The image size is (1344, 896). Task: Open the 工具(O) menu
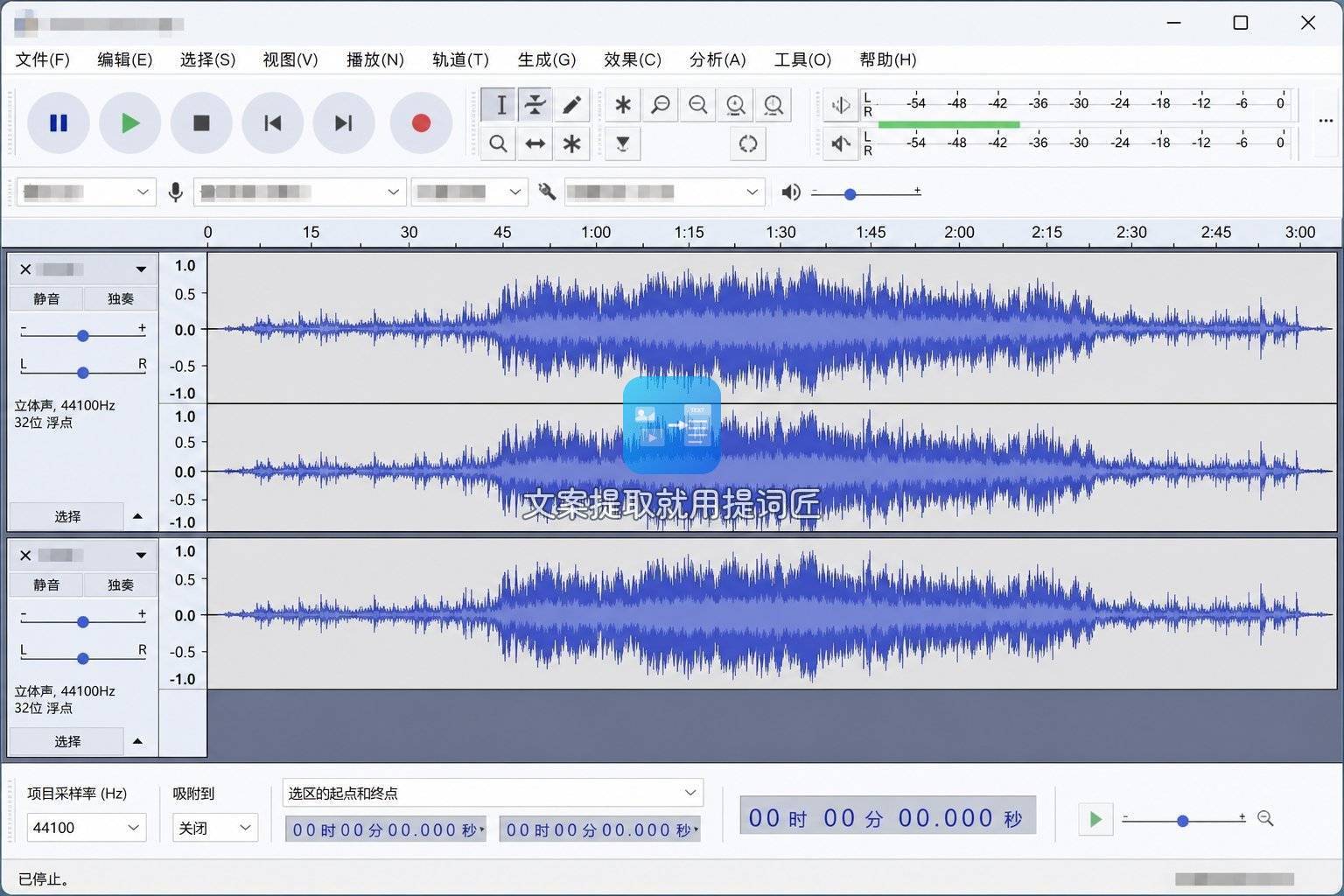click(802, 59)
